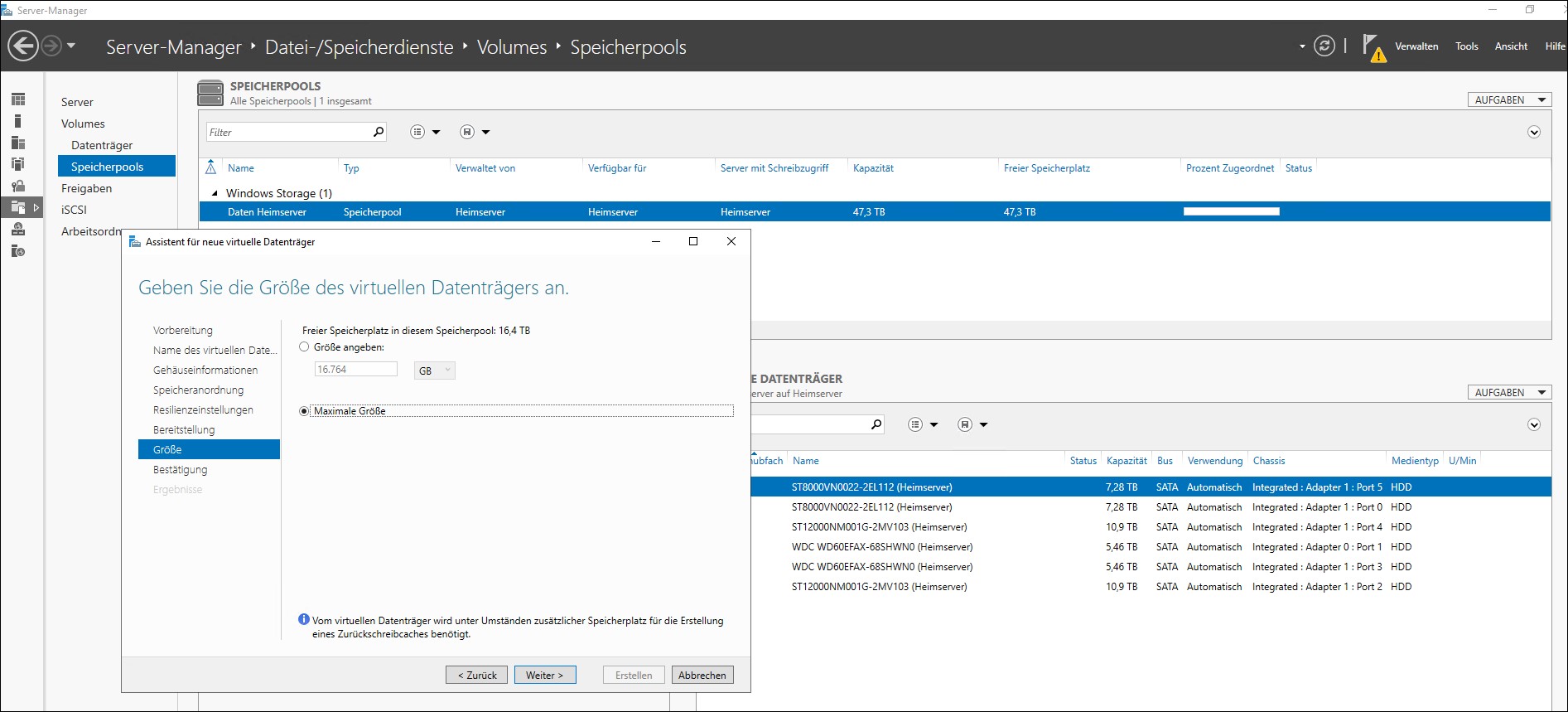The width and height of the screenshot is (1568, 712).
Task: Sort by Kapazität column in Speicherpools
Action: pyautogui.click(x=874, y=167)
